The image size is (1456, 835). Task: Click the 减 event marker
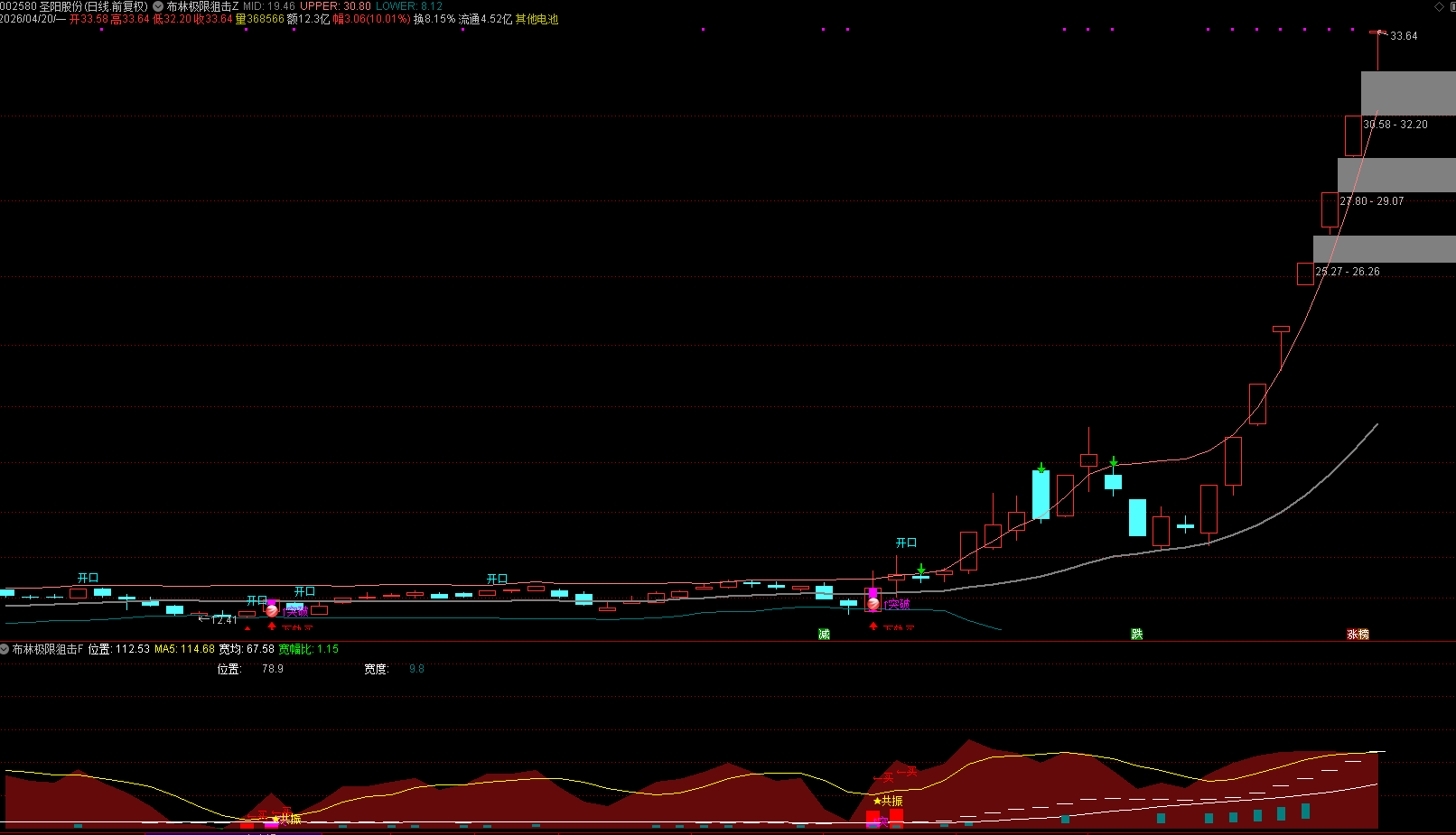coord(824,635)
